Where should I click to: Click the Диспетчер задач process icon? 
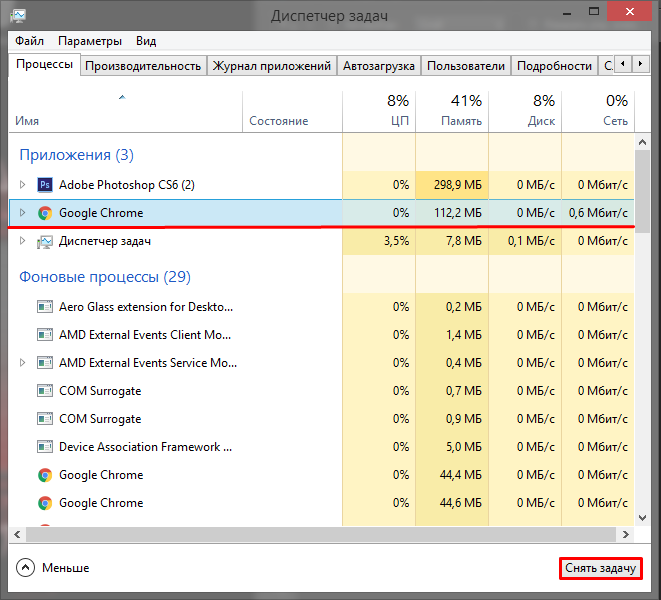(x=44, y=241)
